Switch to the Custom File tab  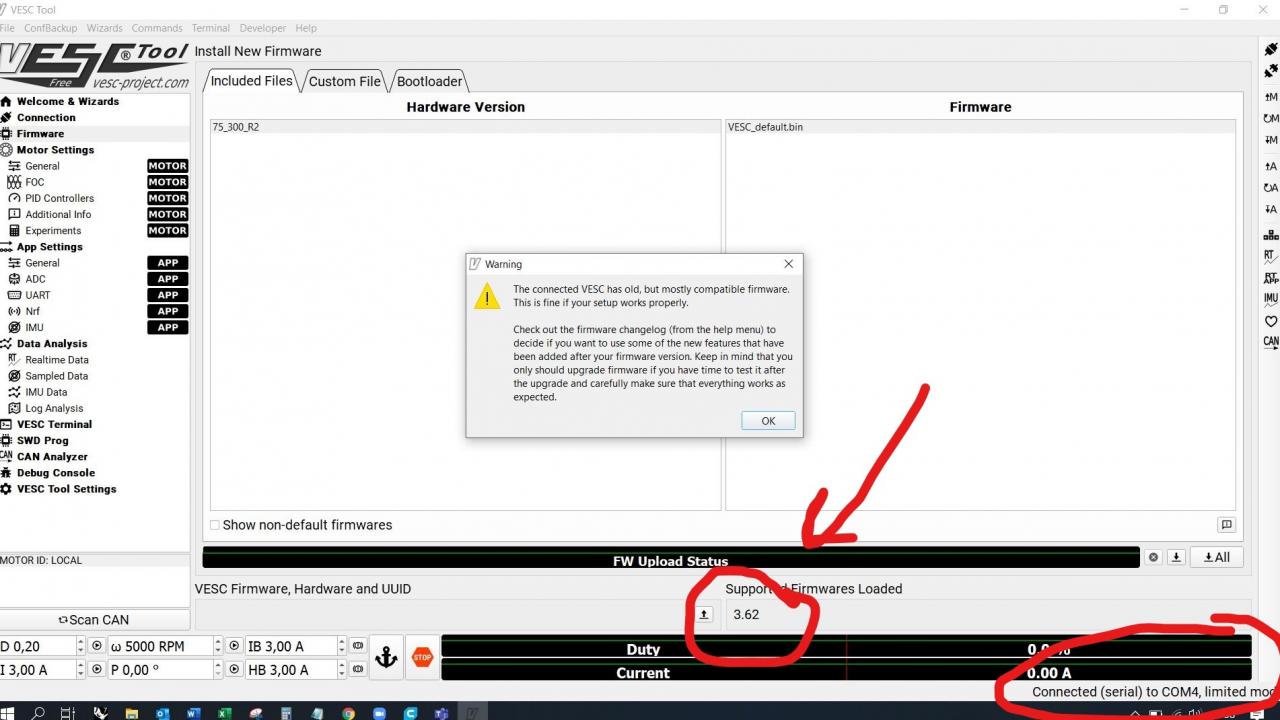(344, 81)
